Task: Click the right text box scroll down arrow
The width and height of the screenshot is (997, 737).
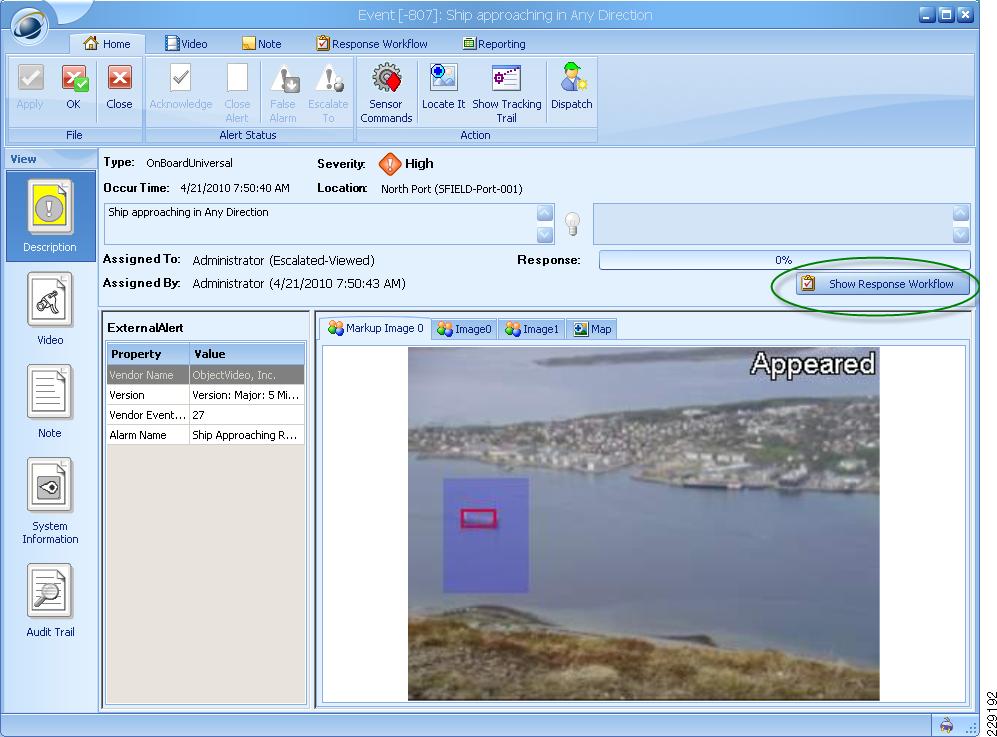Action: pos(961,235)
